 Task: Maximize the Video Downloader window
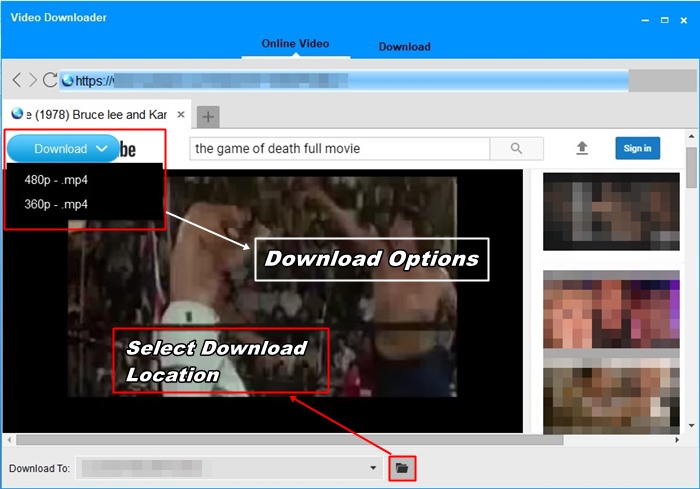[665, 20]
